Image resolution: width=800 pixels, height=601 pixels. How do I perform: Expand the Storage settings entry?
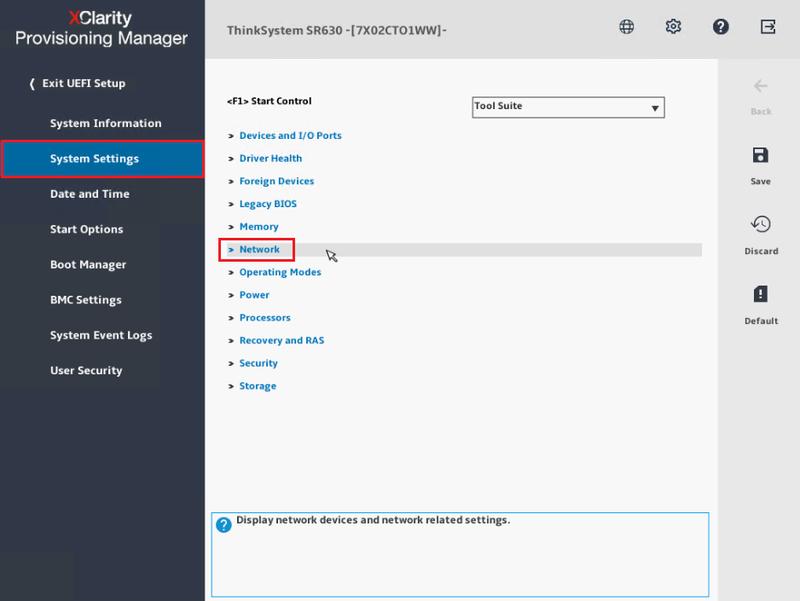pyautogui.click(x=258, y=386)
